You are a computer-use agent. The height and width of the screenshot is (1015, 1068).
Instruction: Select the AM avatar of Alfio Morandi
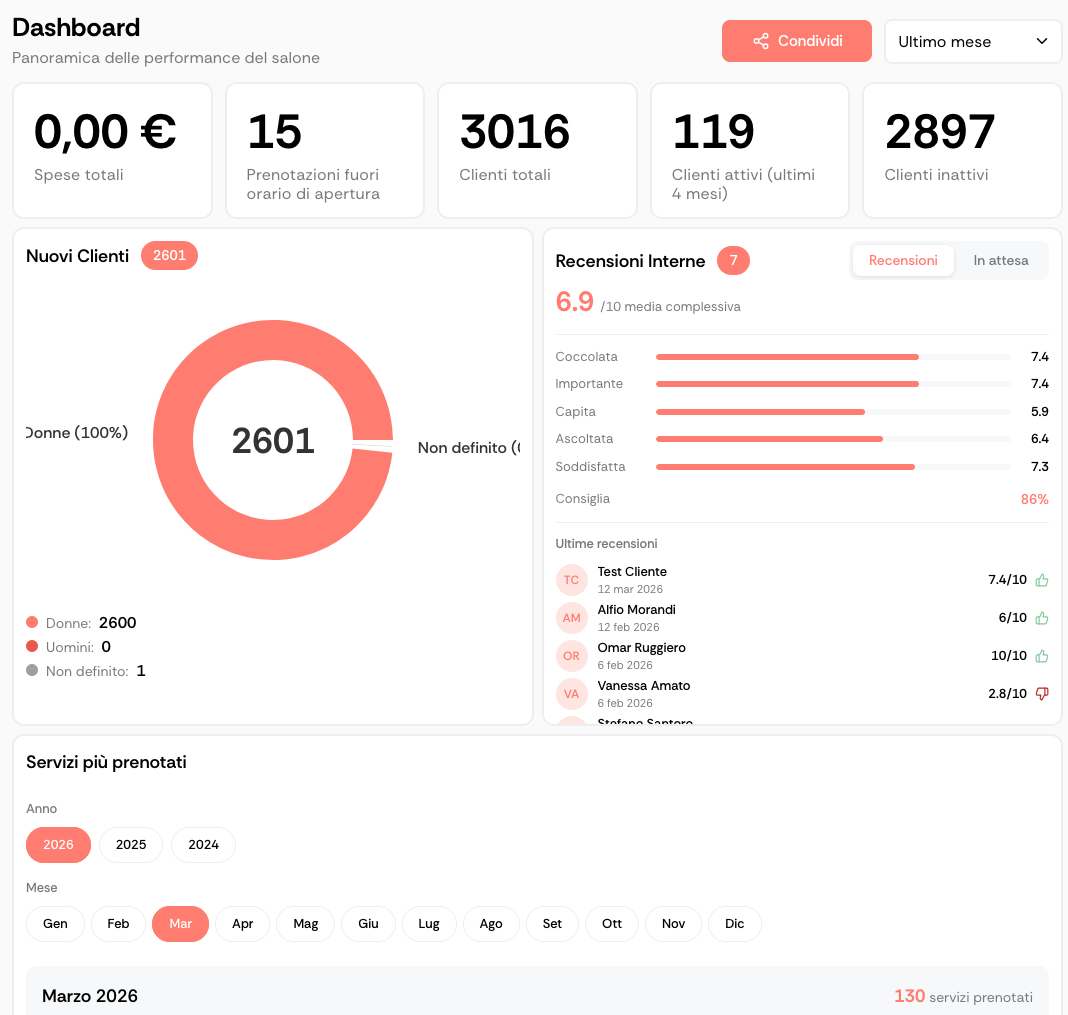click(x=571, y=618)
